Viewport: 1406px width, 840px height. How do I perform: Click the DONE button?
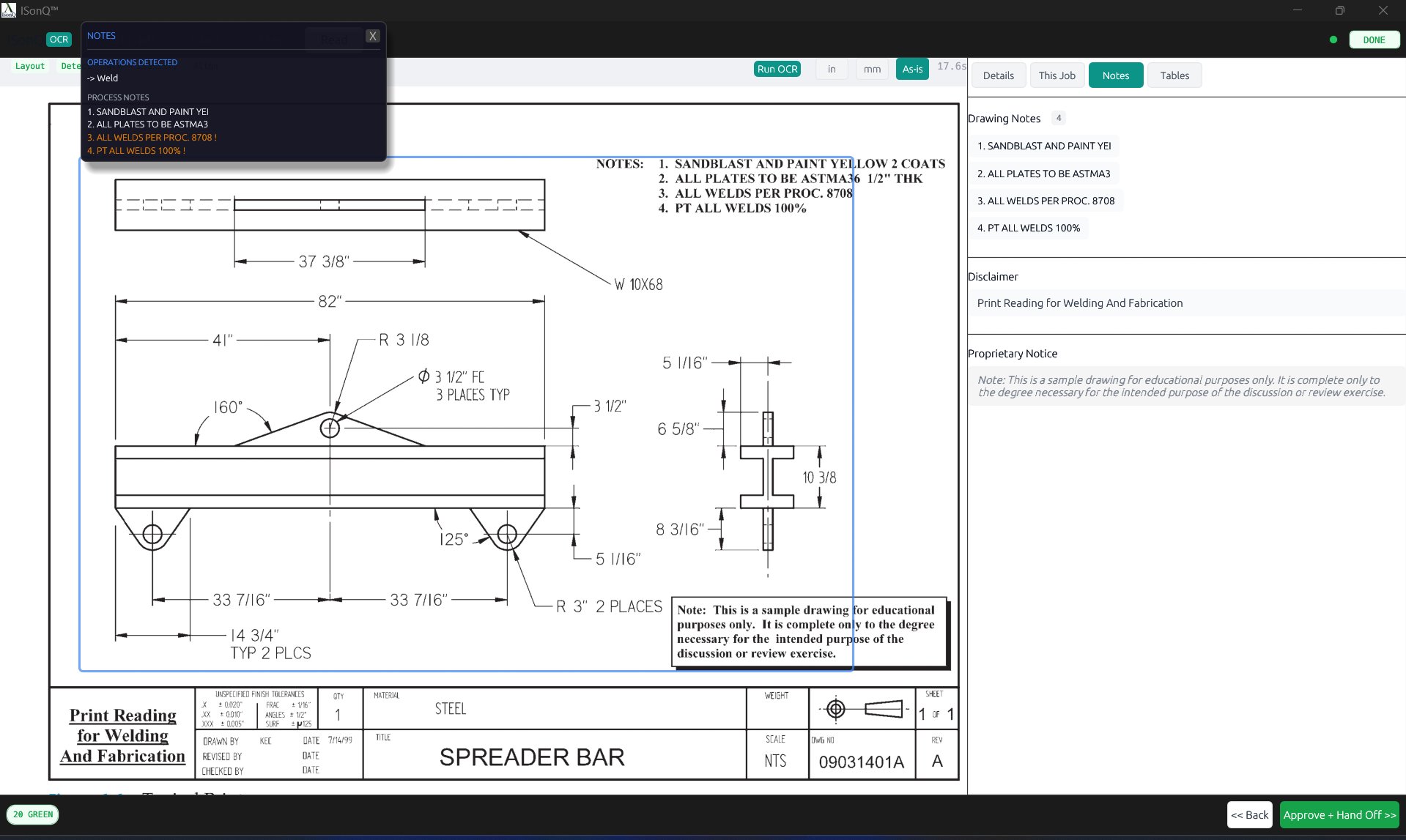1374,40
